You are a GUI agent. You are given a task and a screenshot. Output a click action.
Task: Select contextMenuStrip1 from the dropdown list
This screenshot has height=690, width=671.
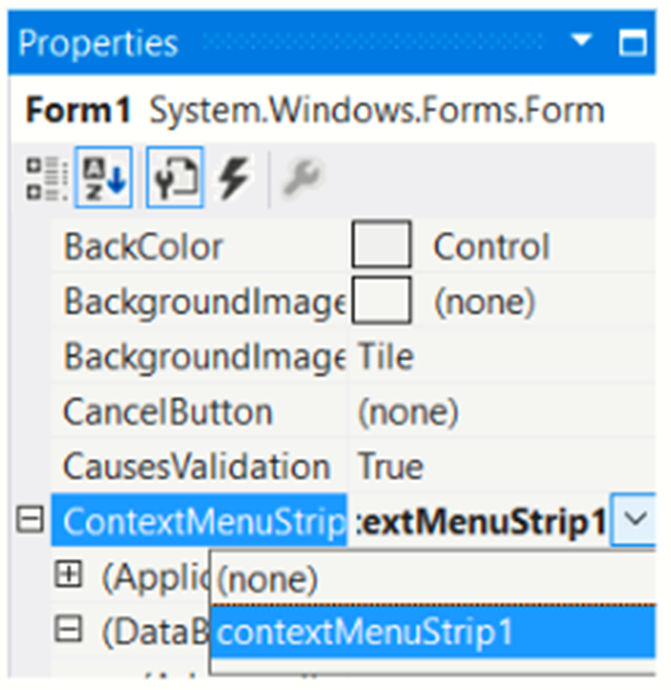[364, 632]
